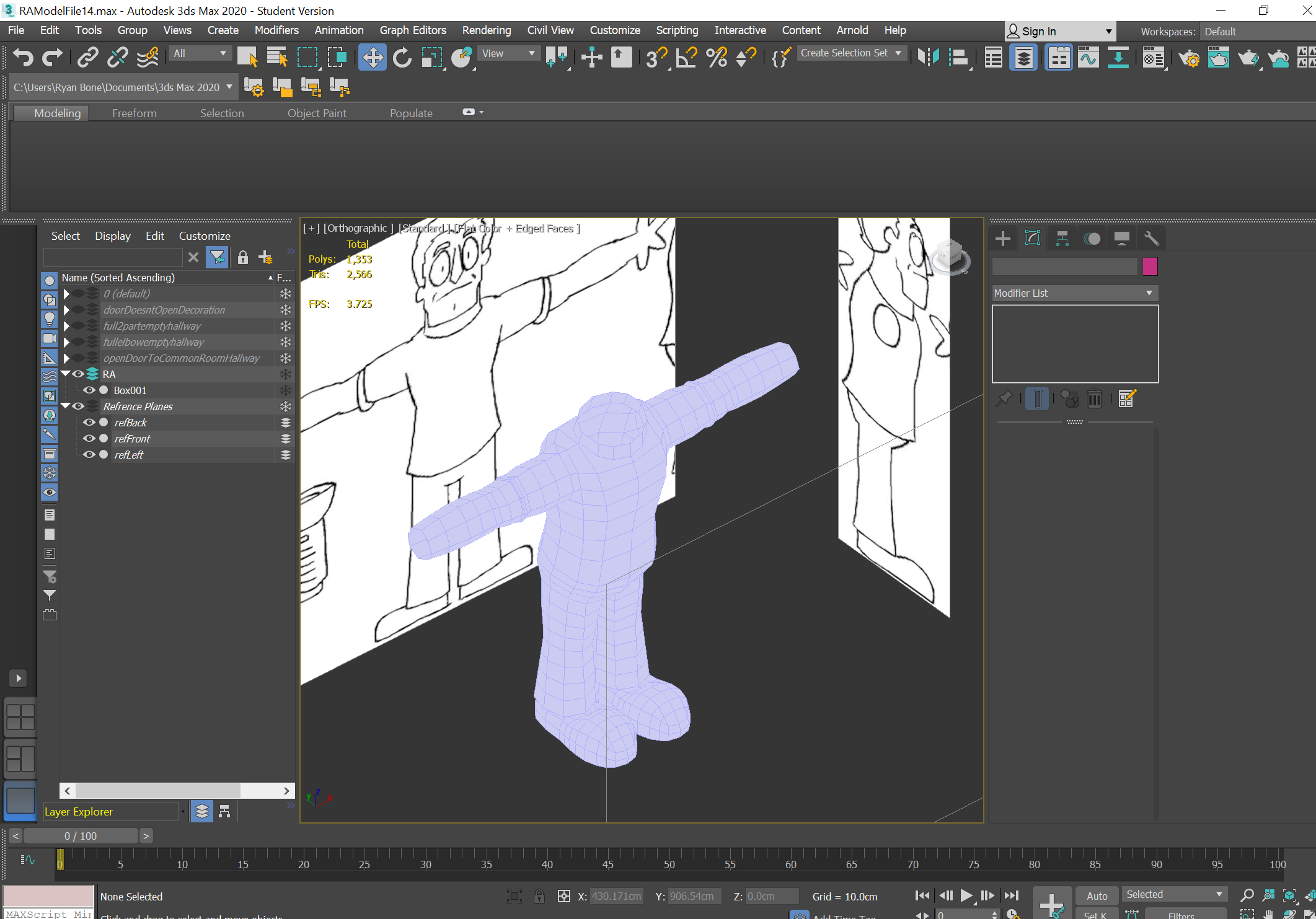
Task: Activate the Select and Move tool
Action: pos(372,58)
